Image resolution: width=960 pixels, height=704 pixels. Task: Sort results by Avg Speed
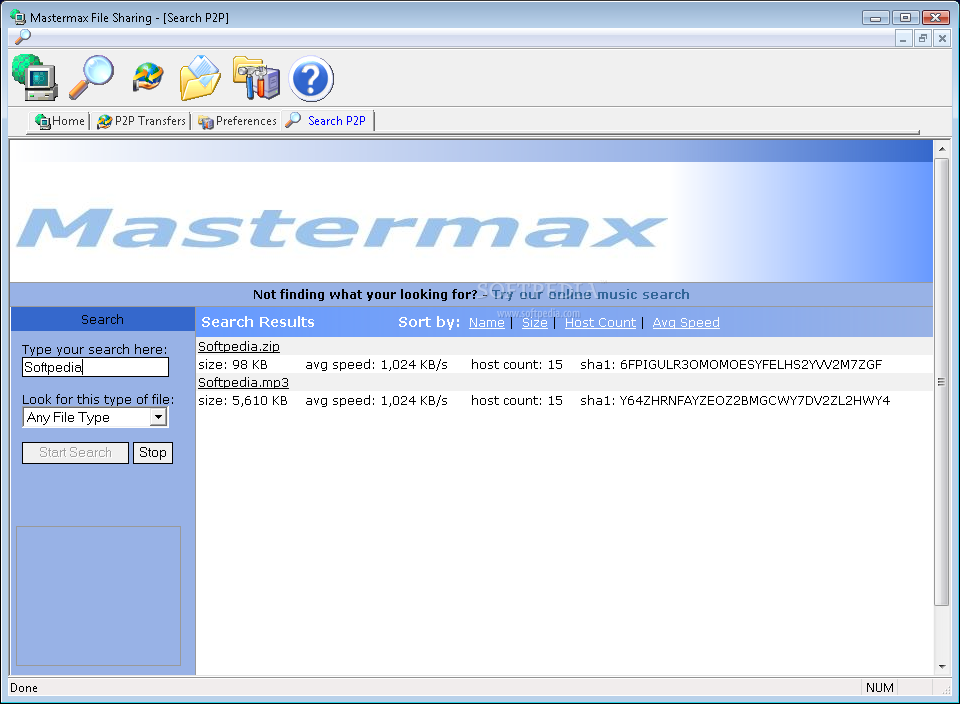[x=686, y=323]
